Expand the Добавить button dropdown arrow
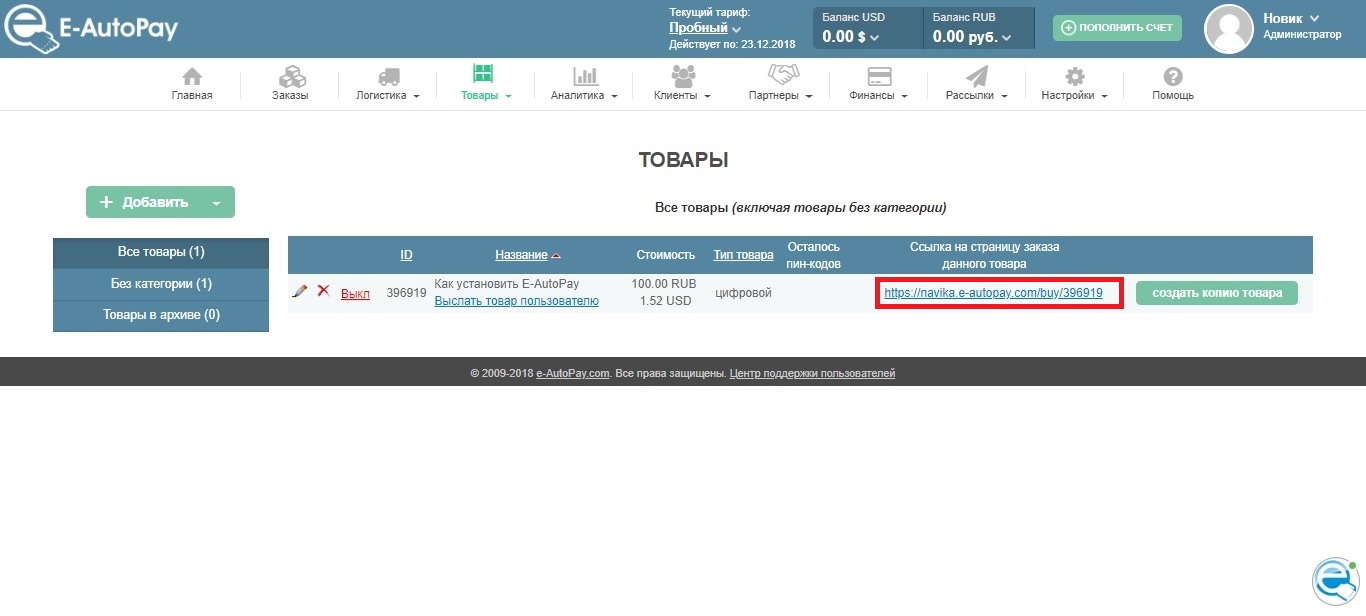Screen dimensions: 1366x616 click(x=216, y=203)
